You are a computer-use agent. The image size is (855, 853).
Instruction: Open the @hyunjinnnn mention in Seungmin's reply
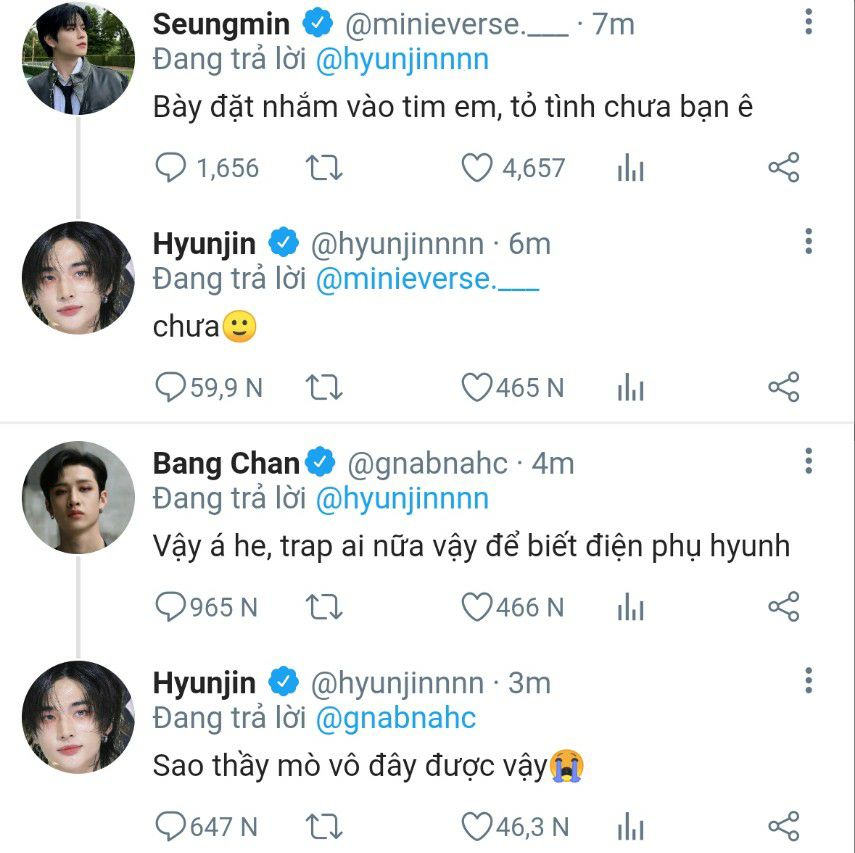tap(402, 59)
